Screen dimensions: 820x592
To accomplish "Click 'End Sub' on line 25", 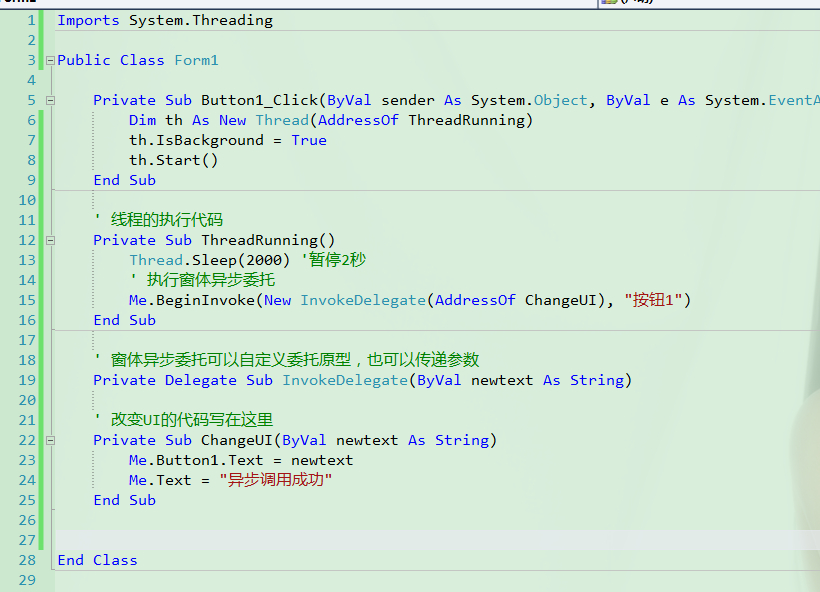I will (124, 500).
